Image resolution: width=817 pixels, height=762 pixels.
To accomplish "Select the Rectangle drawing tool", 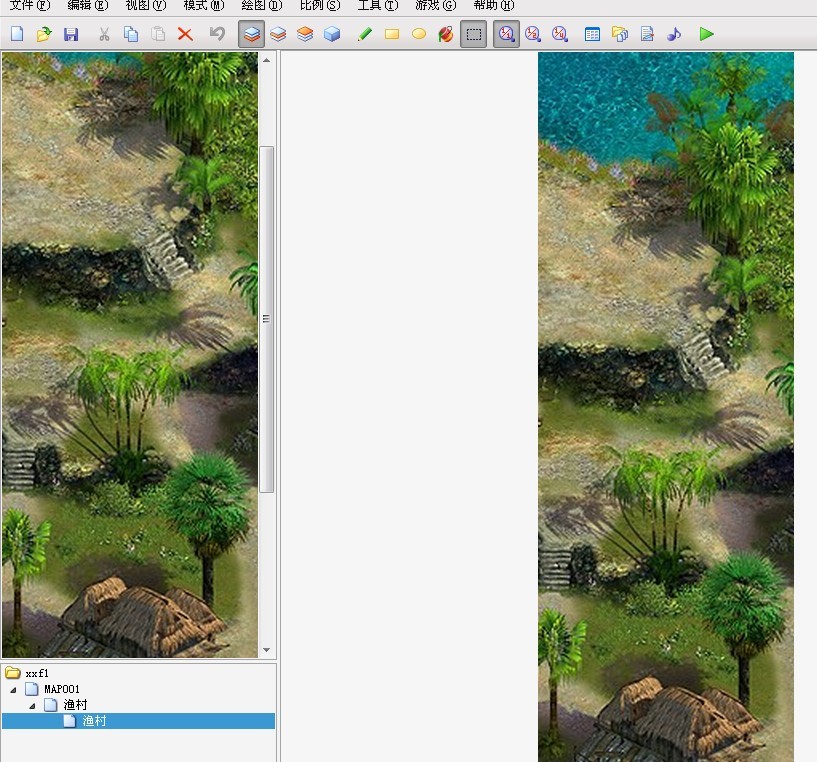I will [392, 34].
